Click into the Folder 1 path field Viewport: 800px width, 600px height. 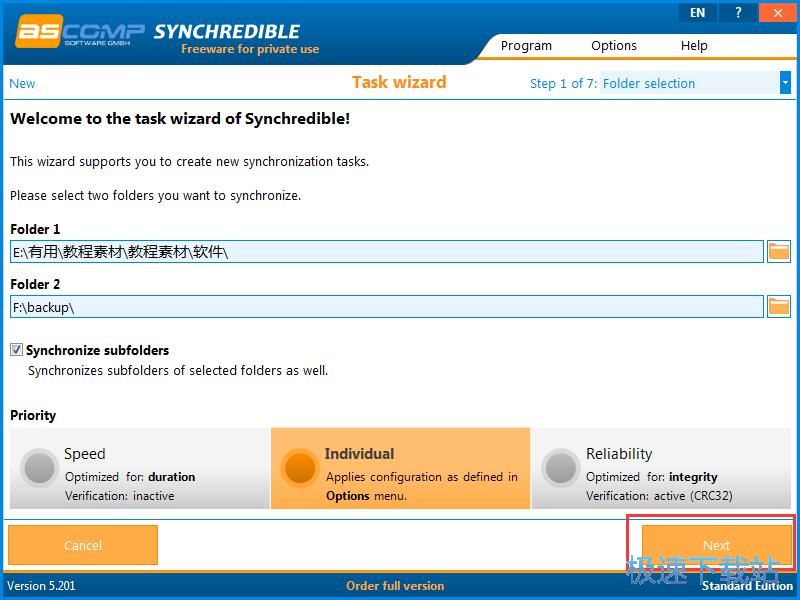(x=387, y=252)
